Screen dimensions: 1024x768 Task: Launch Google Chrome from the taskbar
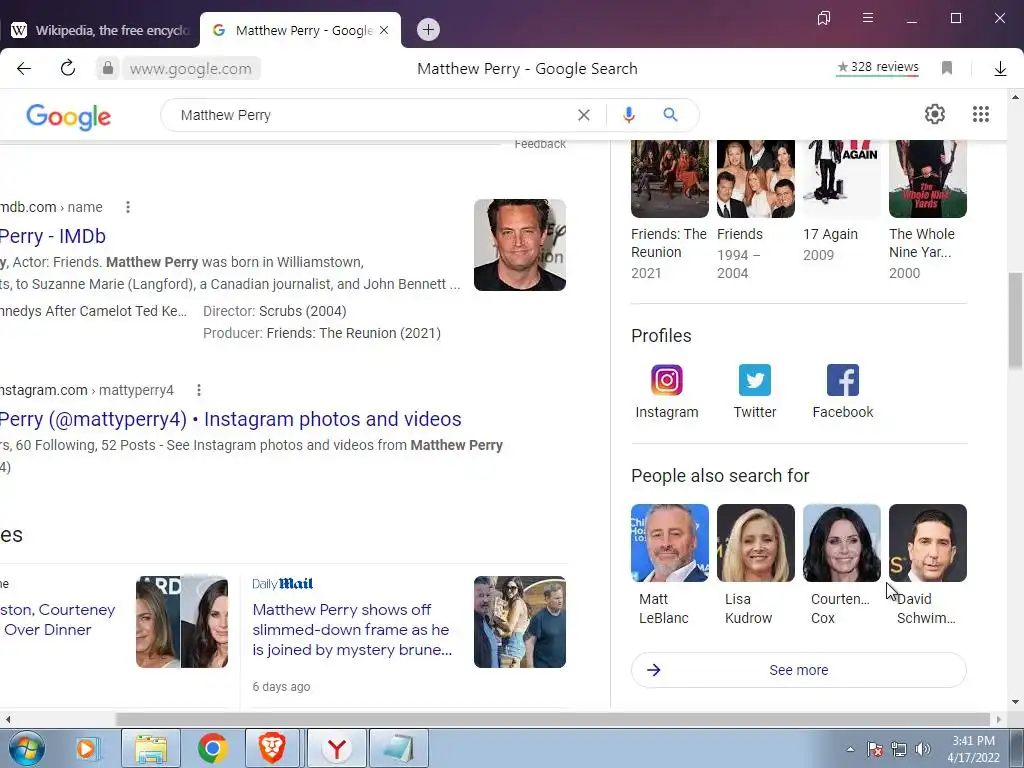[212, 748]
